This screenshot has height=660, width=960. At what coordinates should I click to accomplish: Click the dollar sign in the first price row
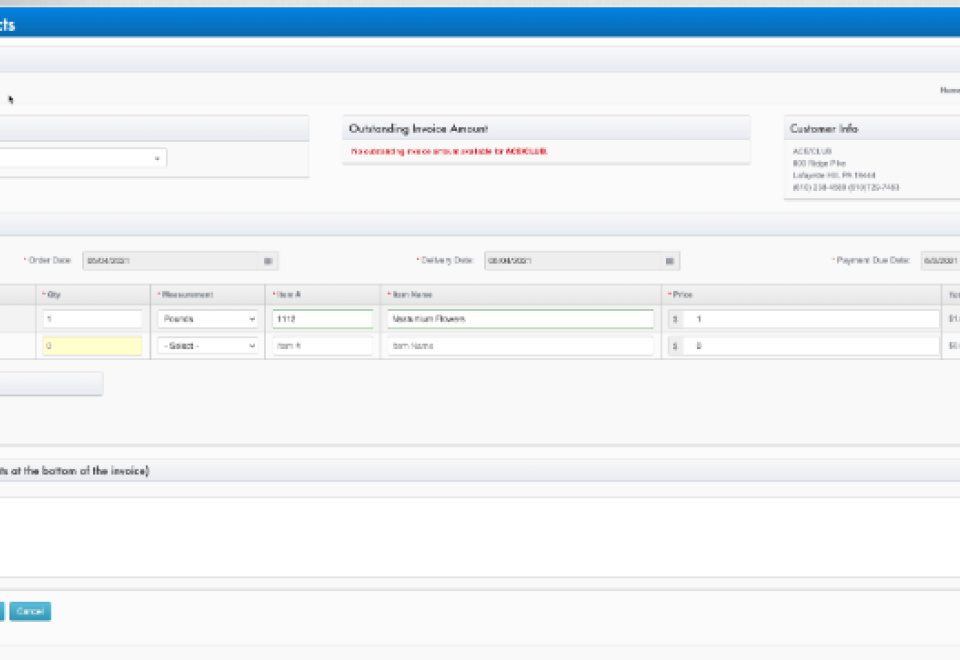675,319
